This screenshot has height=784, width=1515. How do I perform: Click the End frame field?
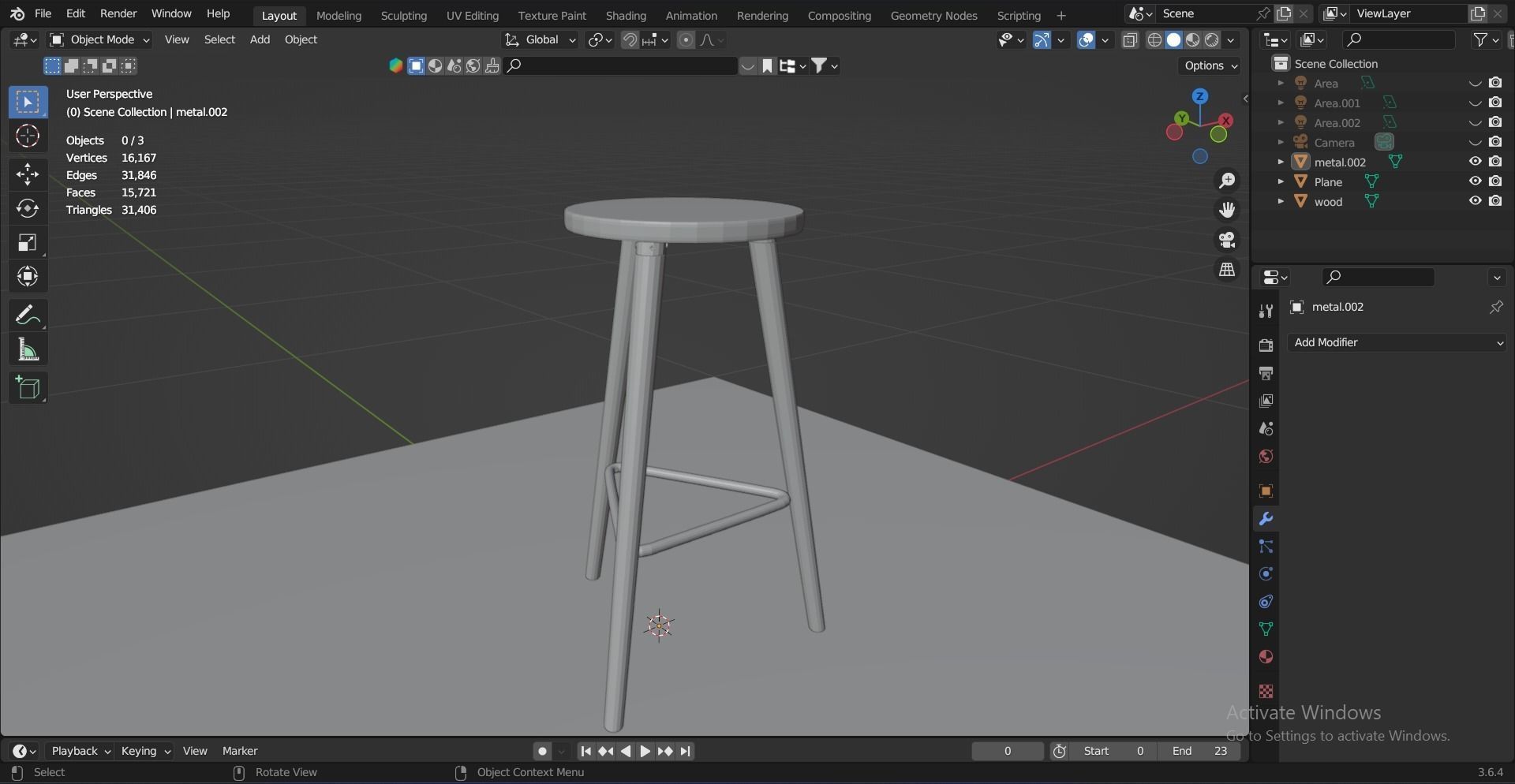tap(1199, 752)
